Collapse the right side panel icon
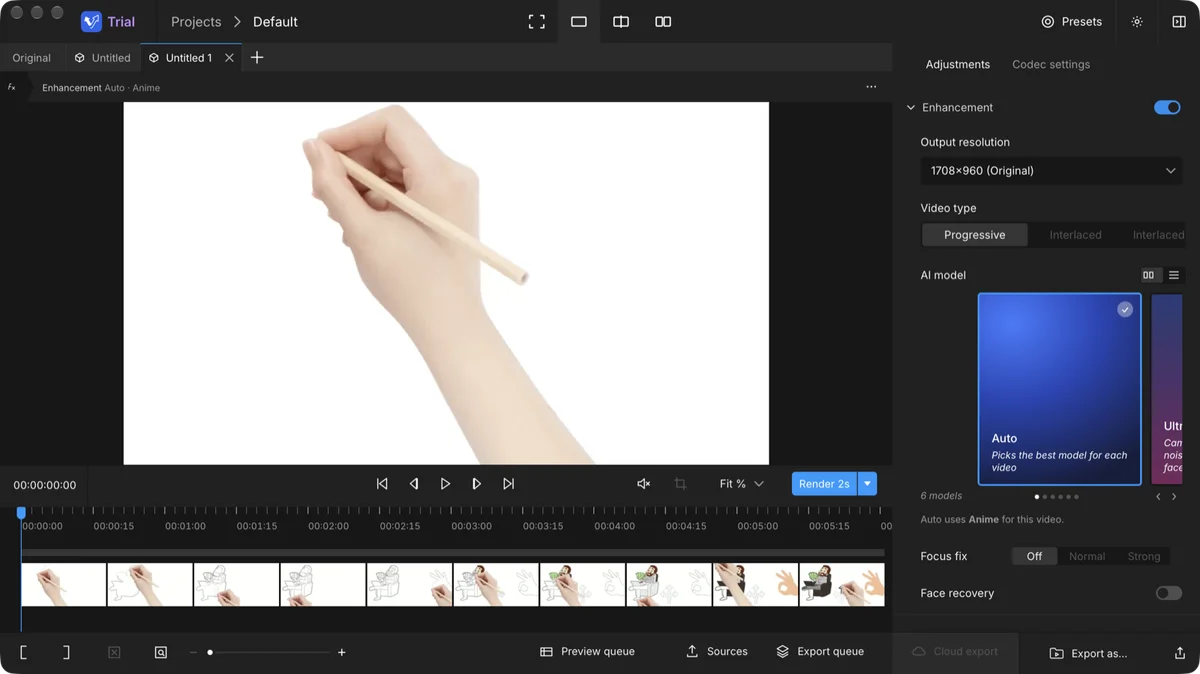The width and height of the screenshot is (1200, 674). [x=1179, y=22]
